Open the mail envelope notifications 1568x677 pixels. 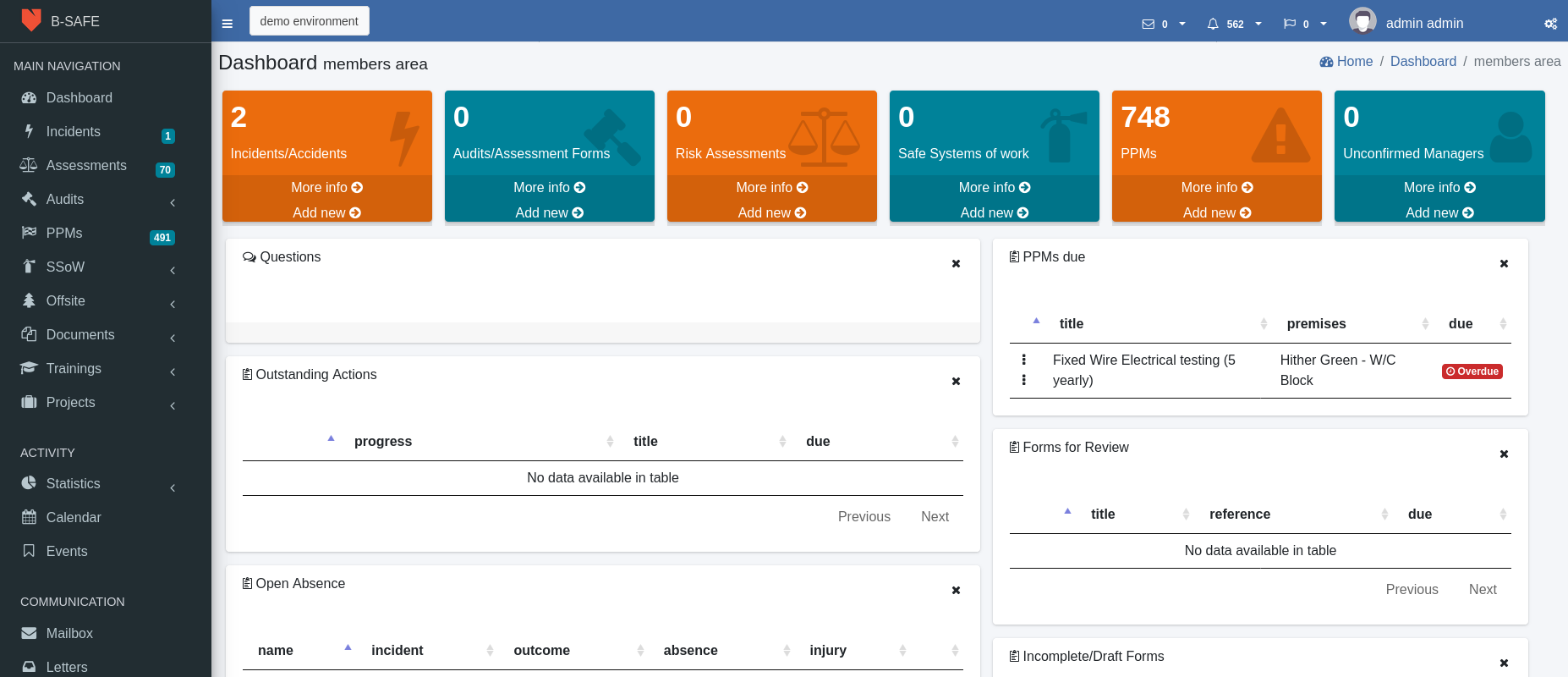(x=1149, y=24)
